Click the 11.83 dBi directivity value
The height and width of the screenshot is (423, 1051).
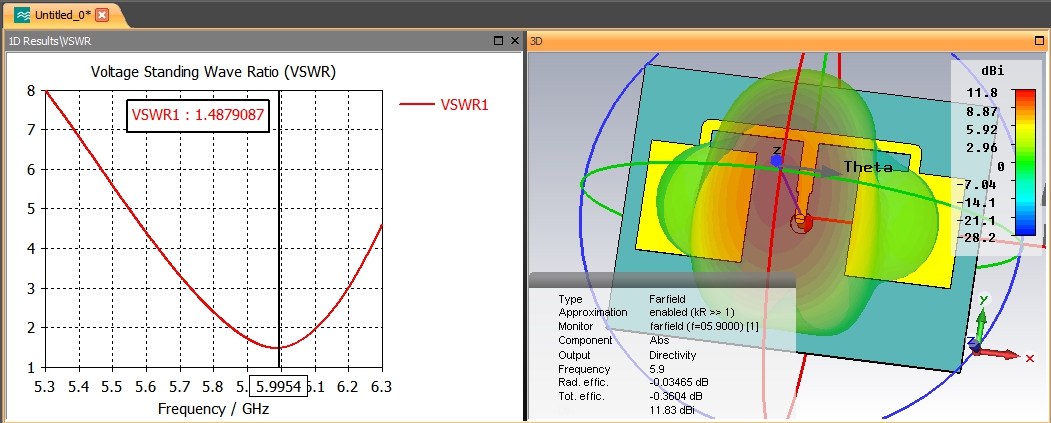coord(672,410)
